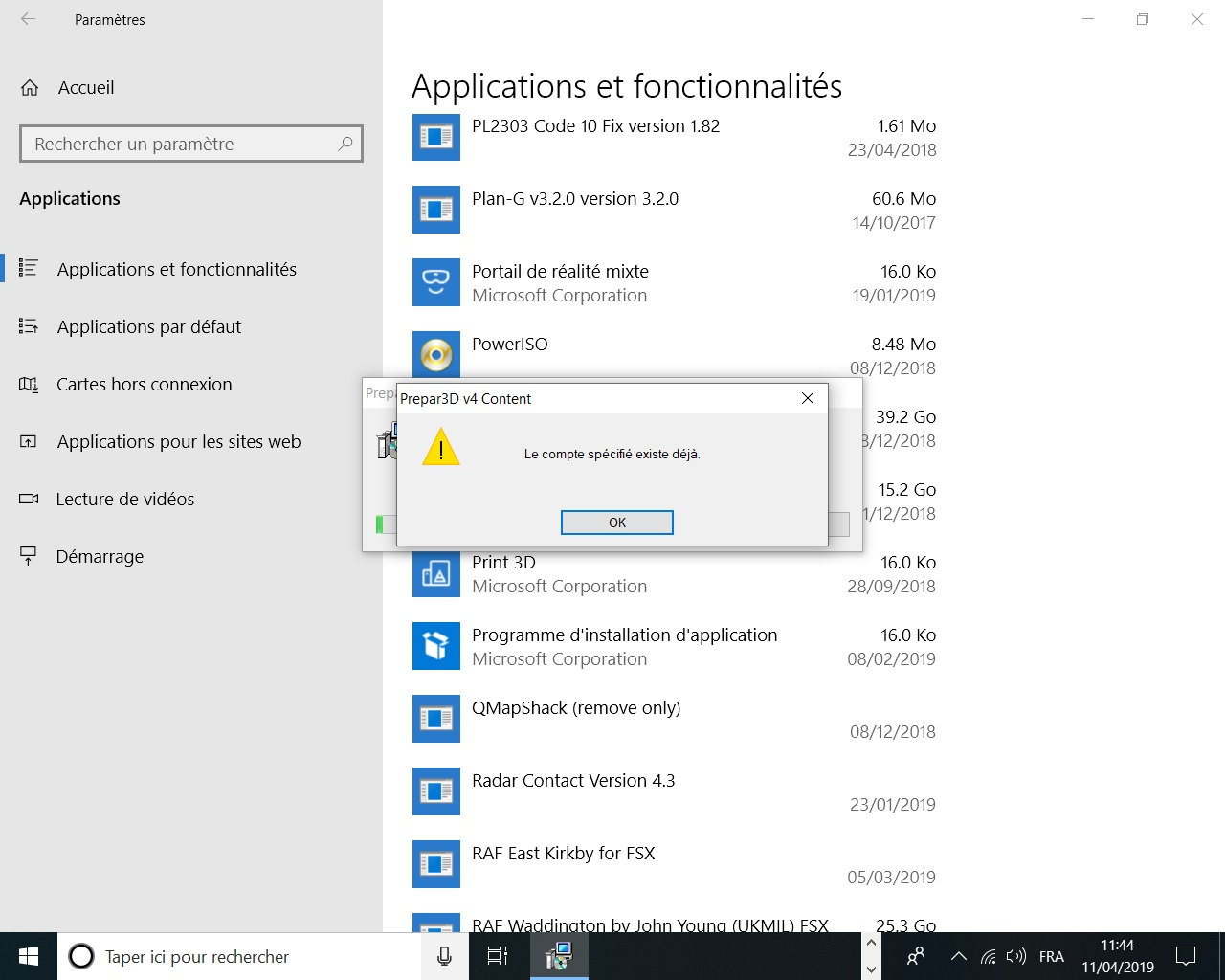1225x980 pixels.
Task: Click the date 23/04/2018 for PL2303
Action: [x=892, y=150]
